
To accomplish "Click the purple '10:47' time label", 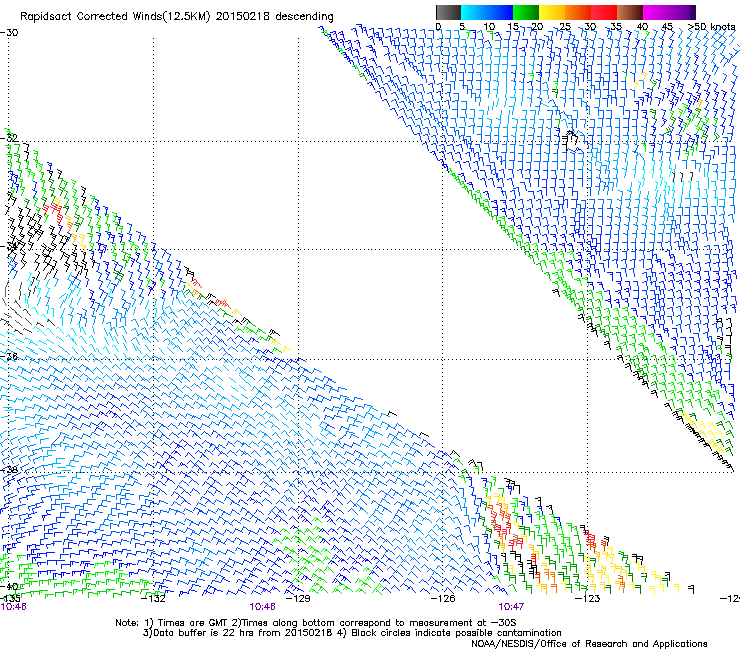I will pos(511,607).
